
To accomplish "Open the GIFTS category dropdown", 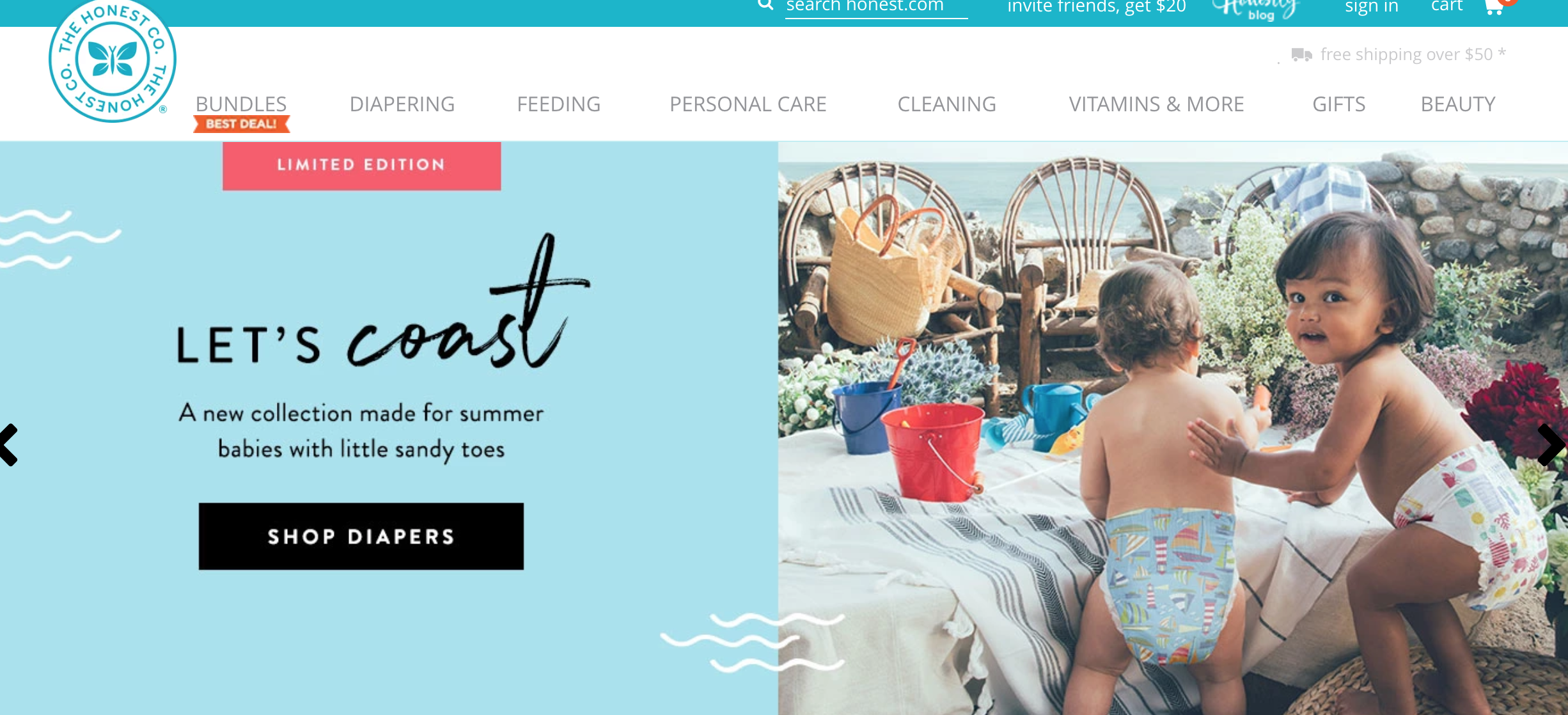I will tap(1338, 104).
